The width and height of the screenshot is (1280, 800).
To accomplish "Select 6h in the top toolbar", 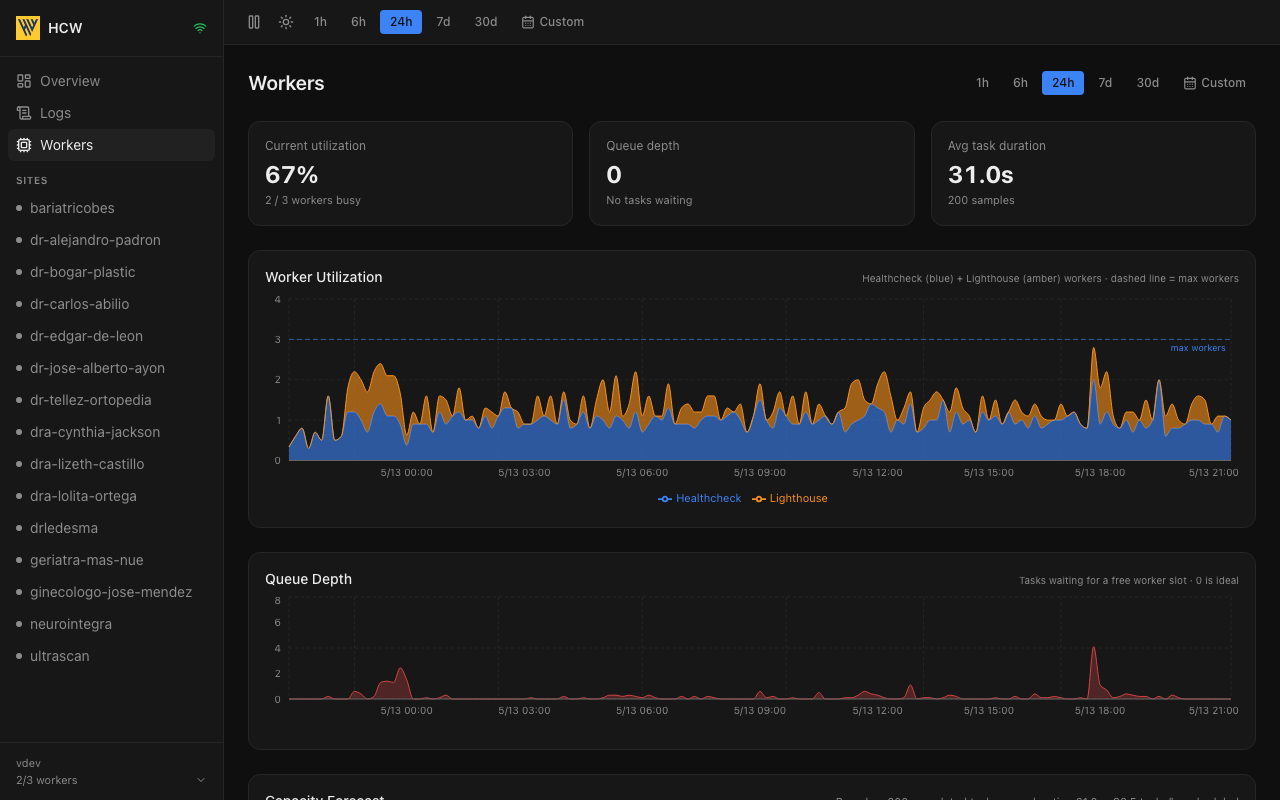I will (358, 22).
